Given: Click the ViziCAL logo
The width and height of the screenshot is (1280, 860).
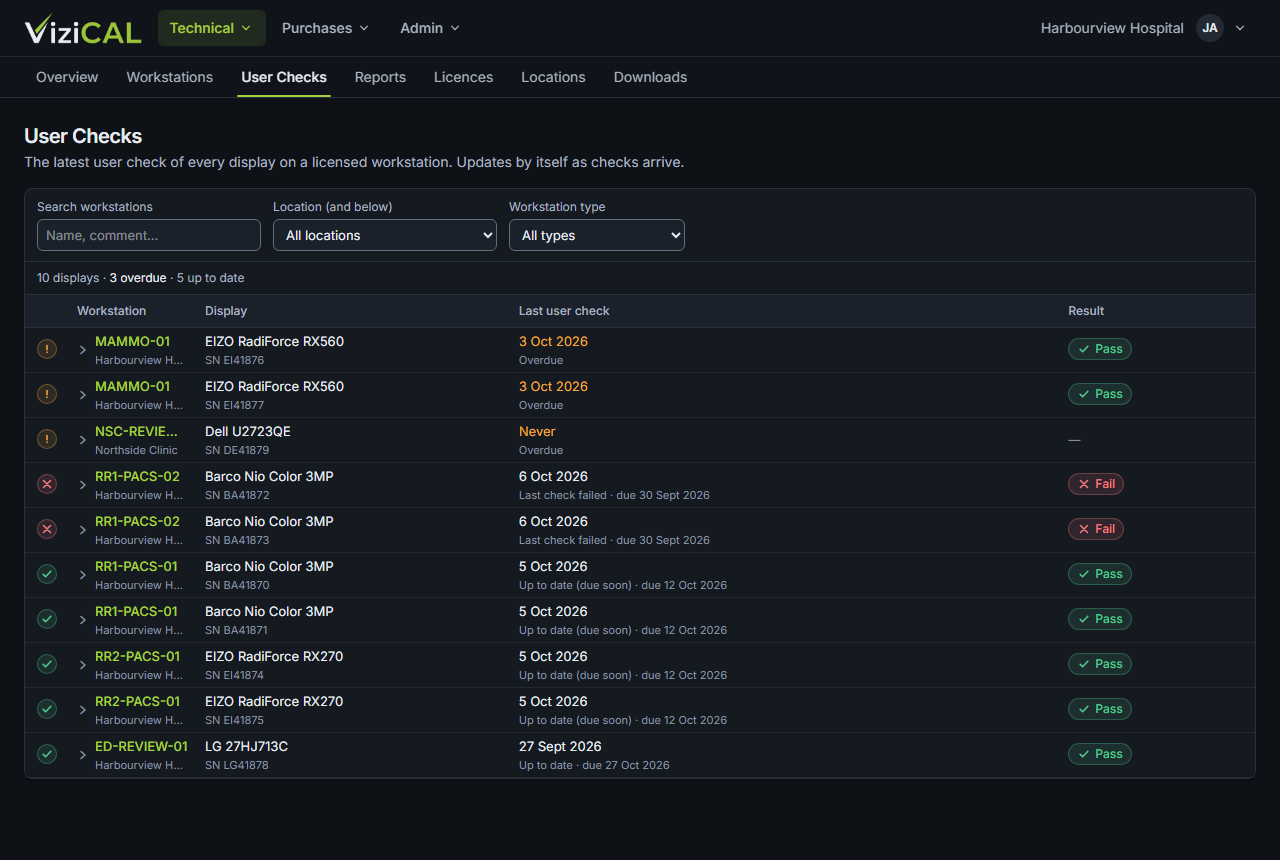Looking at the screenshot, I should click(x=83, y=29).
